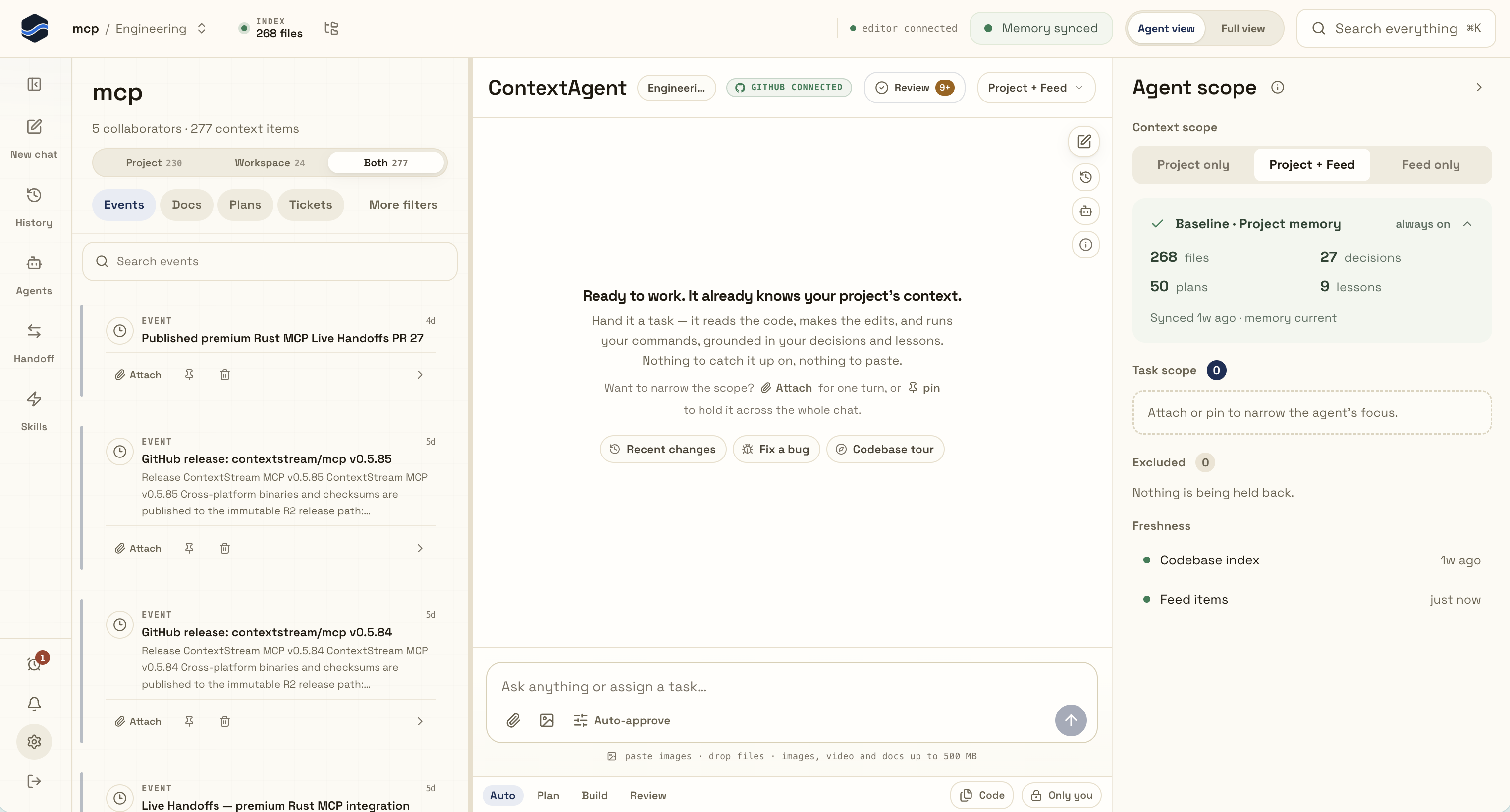This screenshot has height=812, width=1510.
Task: Select the Plans filter tab
Action: click(245, 204)
